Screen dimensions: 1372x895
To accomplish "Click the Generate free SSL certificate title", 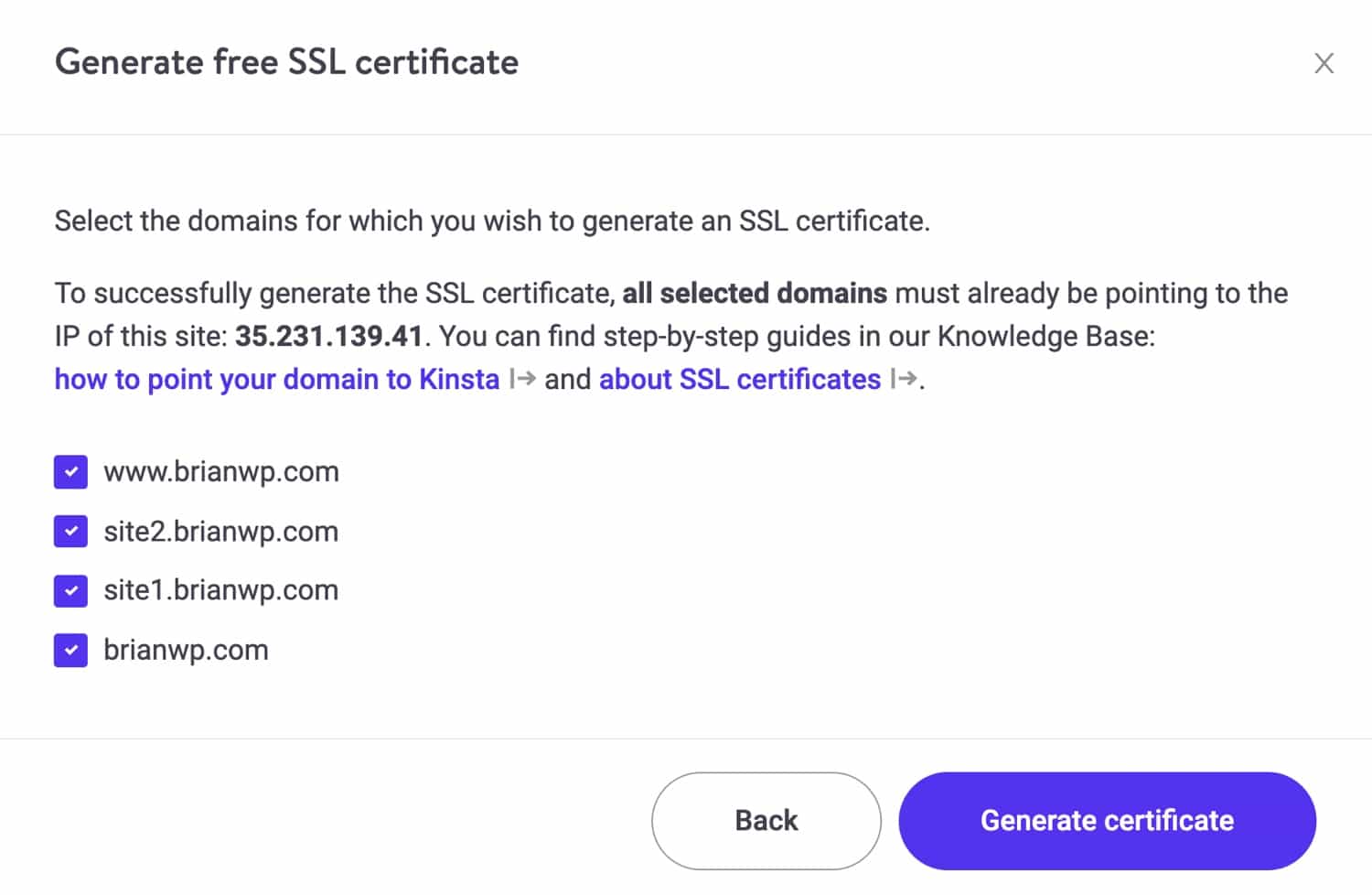I will pyautogui.click(x=287, y=62).
